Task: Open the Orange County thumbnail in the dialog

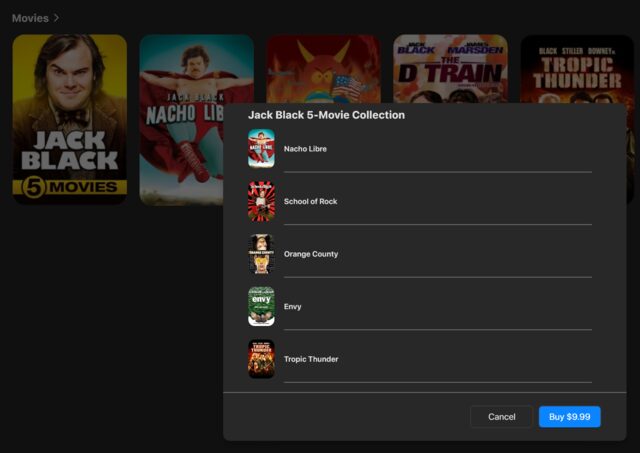Action: (261, 254)
